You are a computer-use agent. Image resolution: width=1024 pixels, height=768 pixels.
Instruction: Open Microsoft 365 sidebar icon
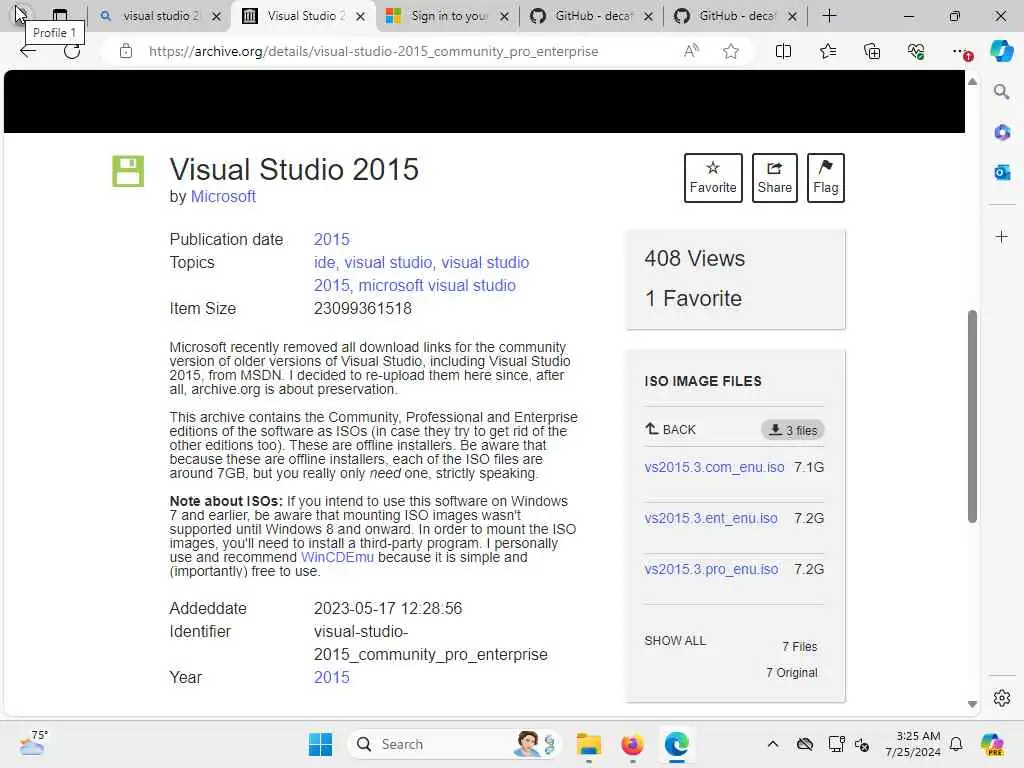(1002, 133)
